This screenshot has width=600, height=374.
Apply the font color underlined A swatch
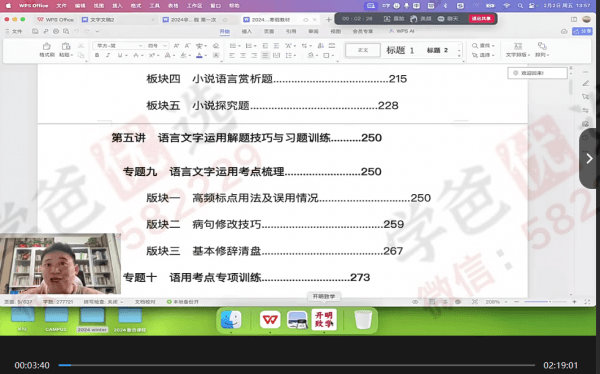199,56
